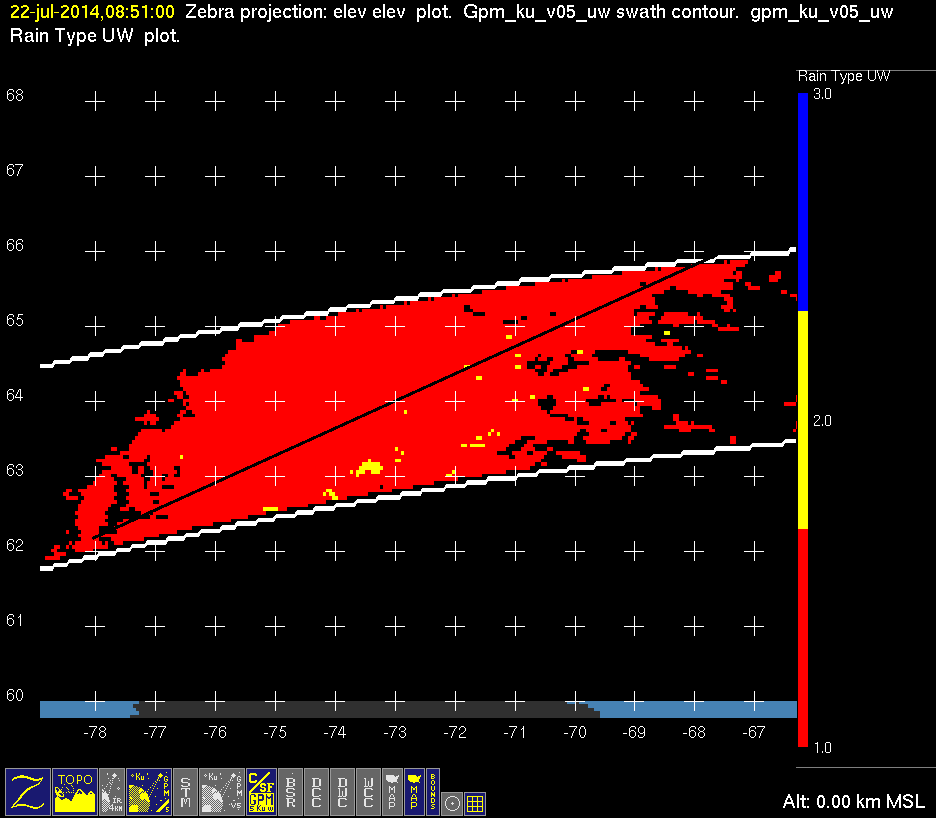Click the DWC icon

342,791
